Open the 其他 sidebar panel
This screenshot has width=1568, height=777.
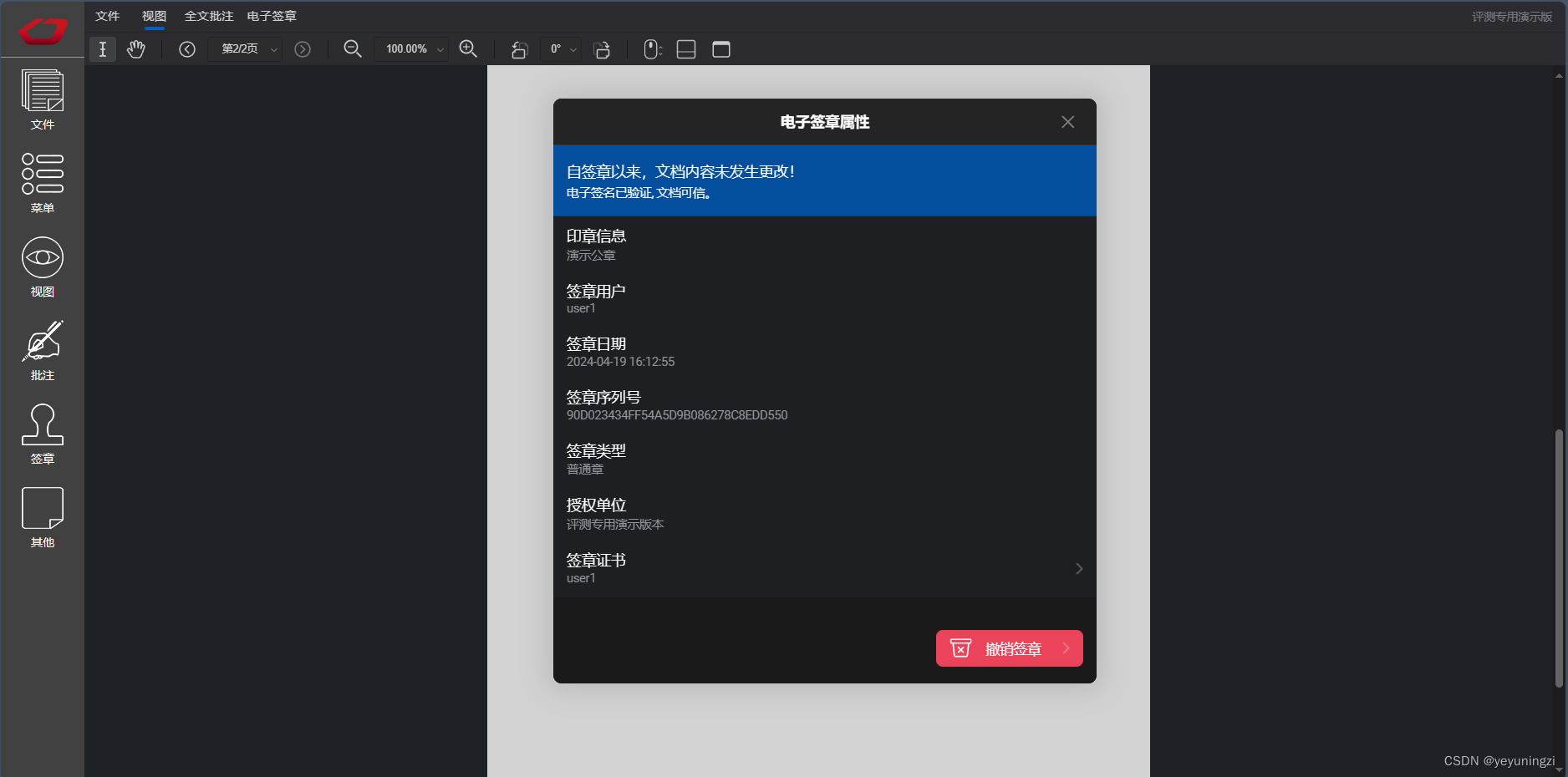click(x=43, y=518)
